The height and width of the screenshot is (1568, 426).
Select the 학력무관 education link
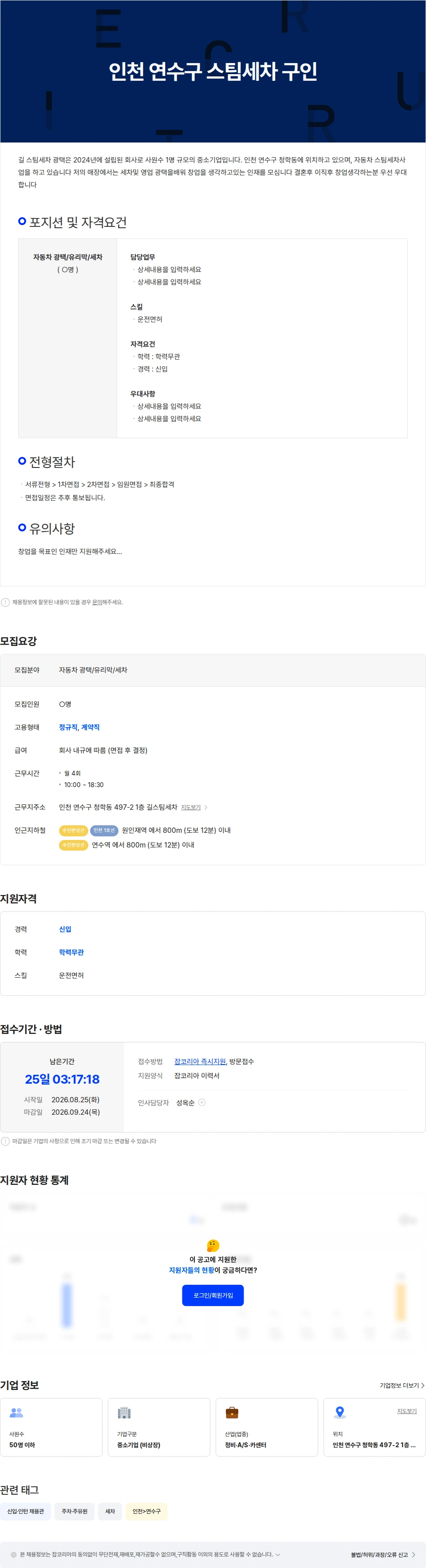71,953
